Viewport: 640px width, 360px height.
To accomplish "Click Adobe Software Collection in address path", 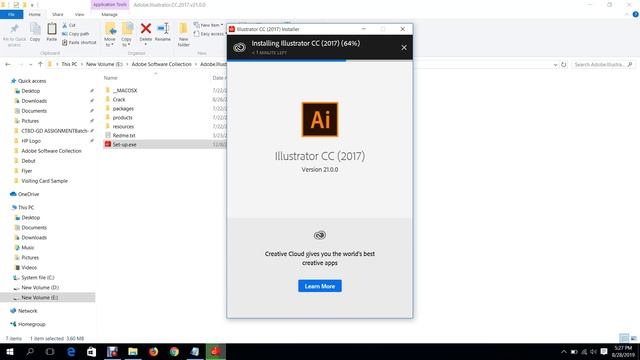I will click(161, 64).
